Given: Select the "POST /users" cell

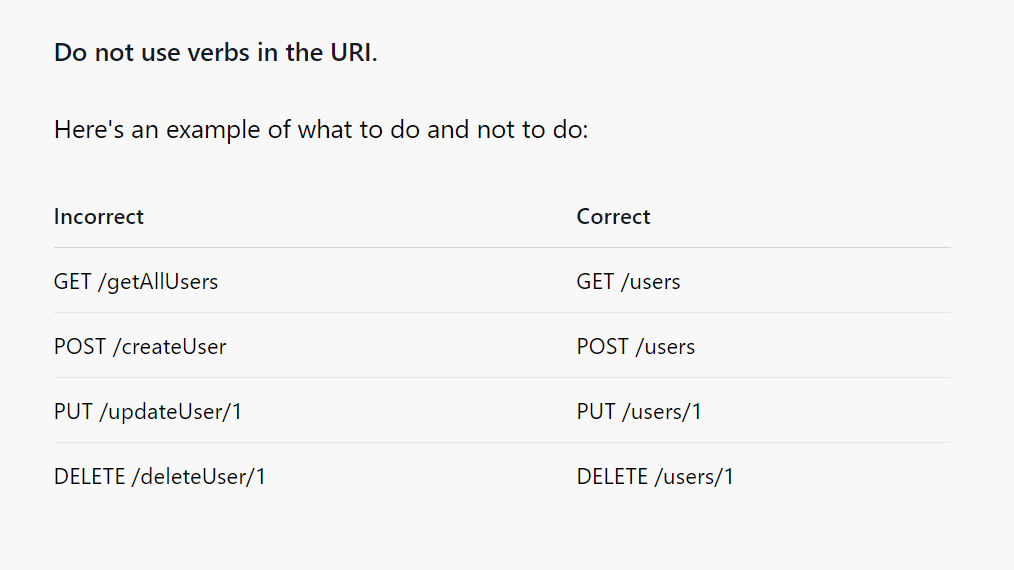Looking at the screenshot, I should 635,347.
